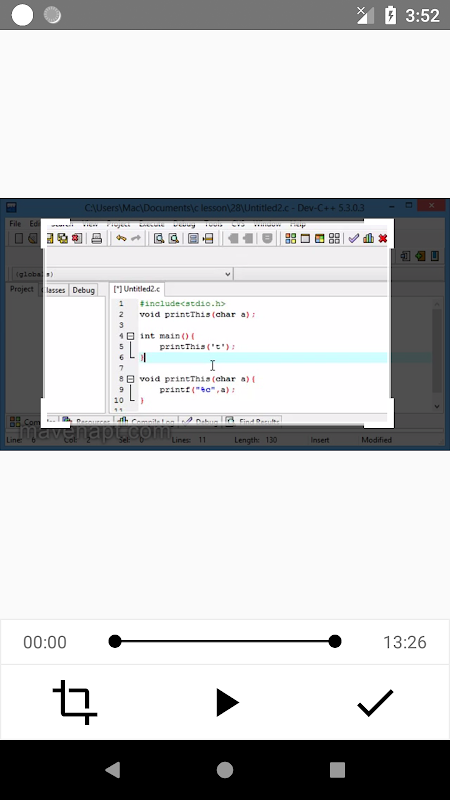Tap the Android back navigation button
450x800 pixels.
(112, 770)
